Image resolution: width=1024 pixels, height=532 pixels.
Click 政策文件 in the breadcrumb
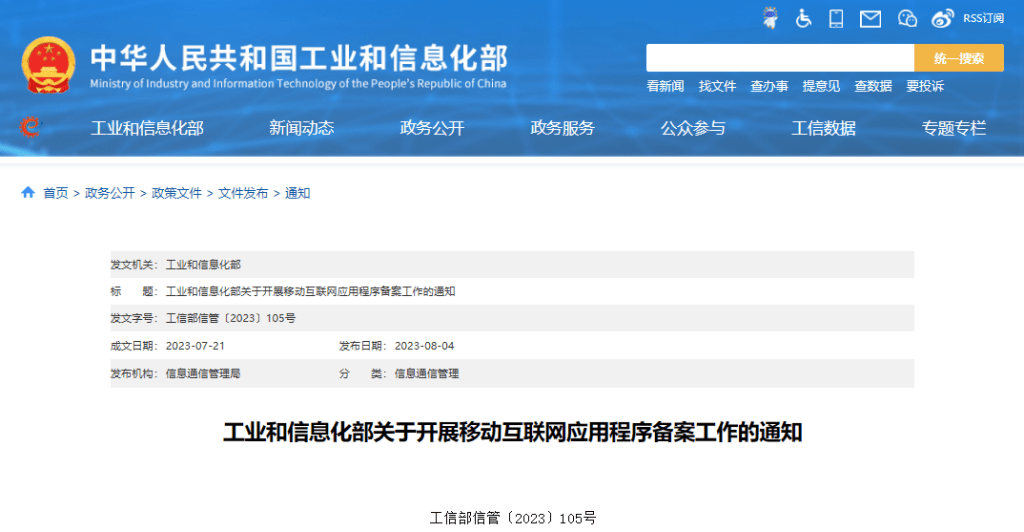click(176, 193)
